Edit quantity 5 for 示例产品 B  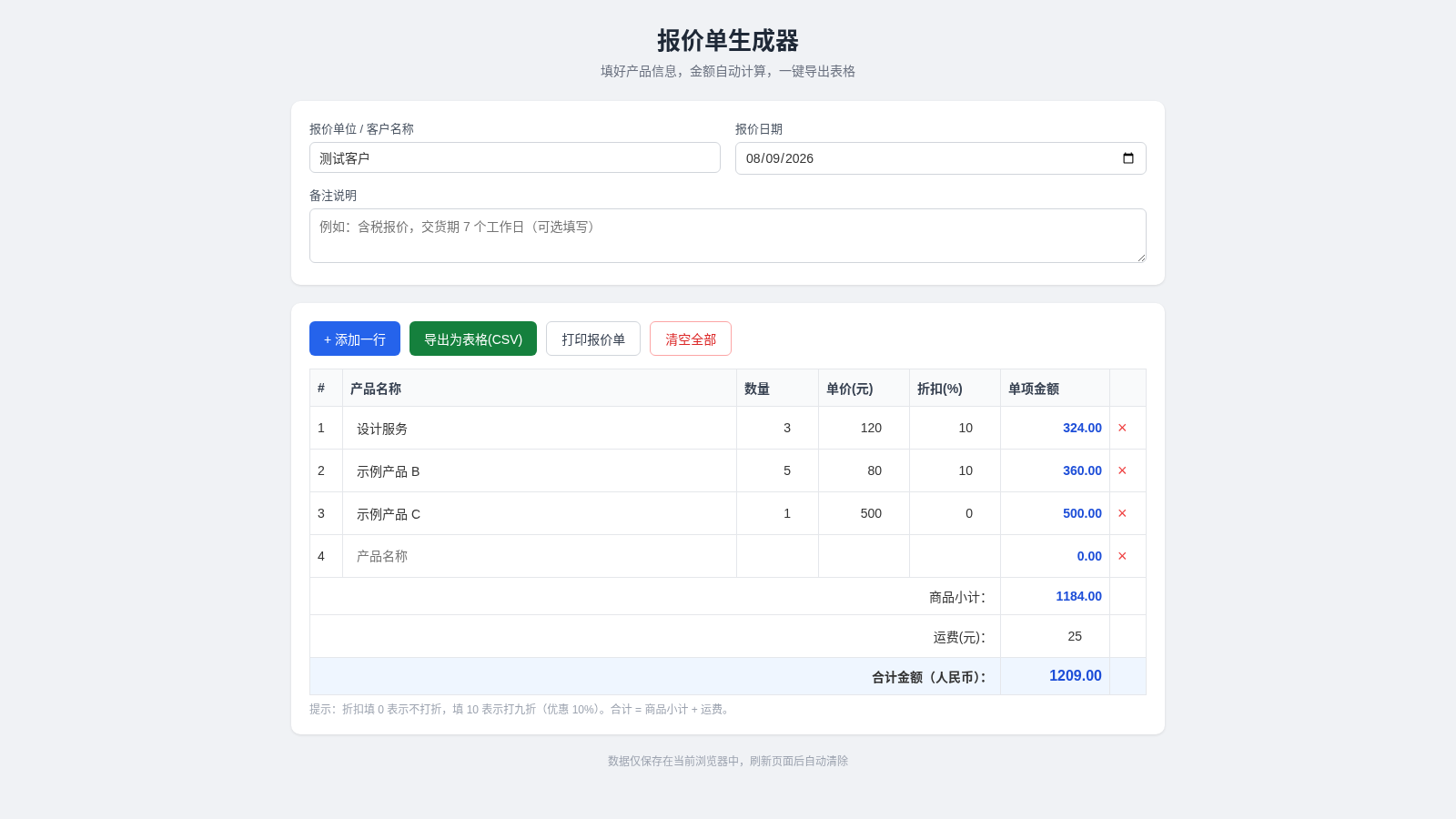[777, 470]
